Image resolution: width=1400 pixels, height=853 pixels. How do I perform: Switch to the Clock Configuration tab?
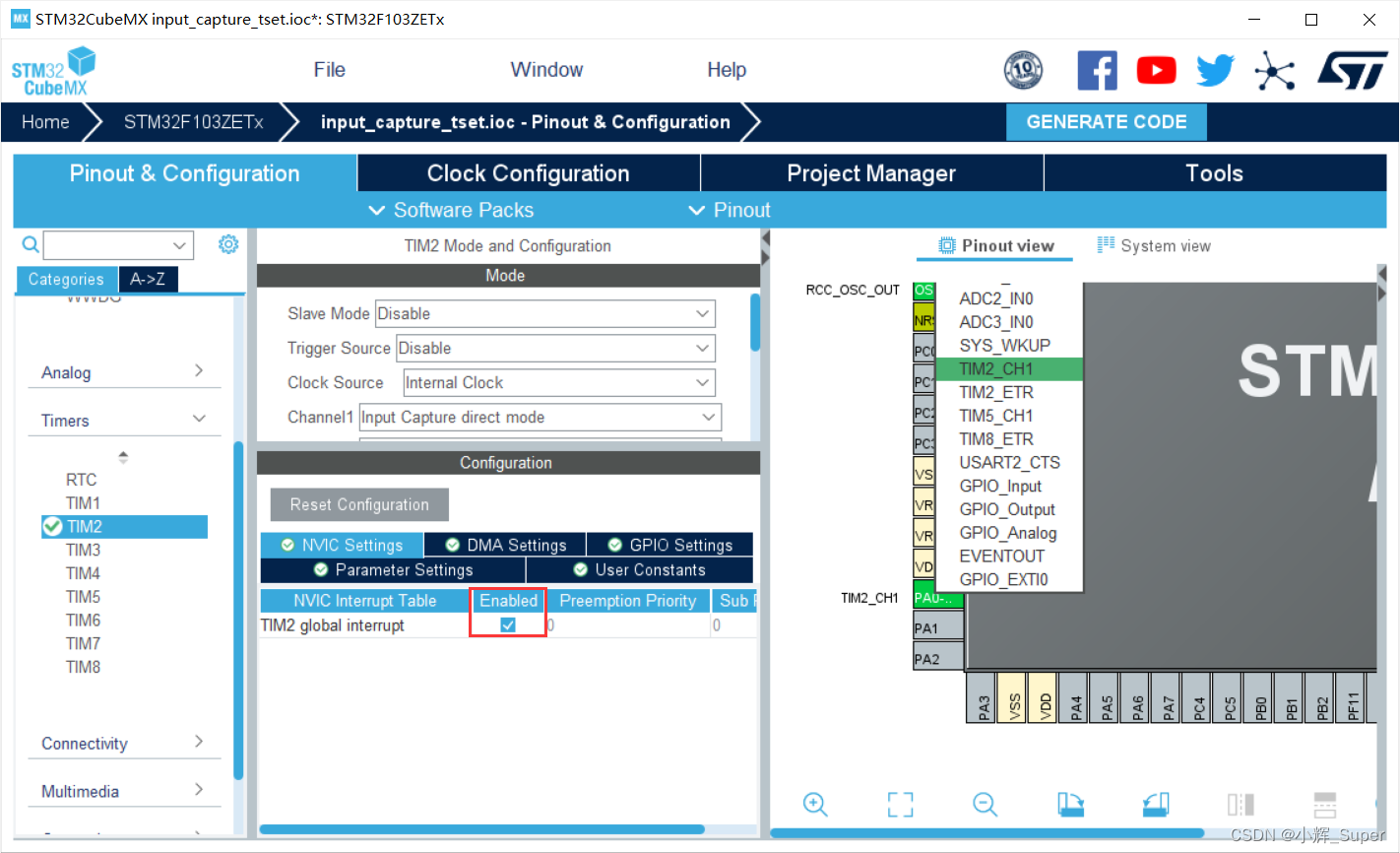[529, 173]
